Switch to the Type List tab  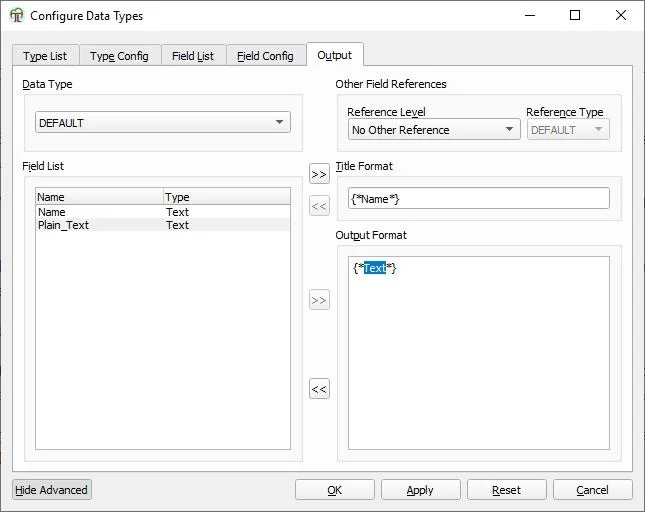tap(45, 56)
